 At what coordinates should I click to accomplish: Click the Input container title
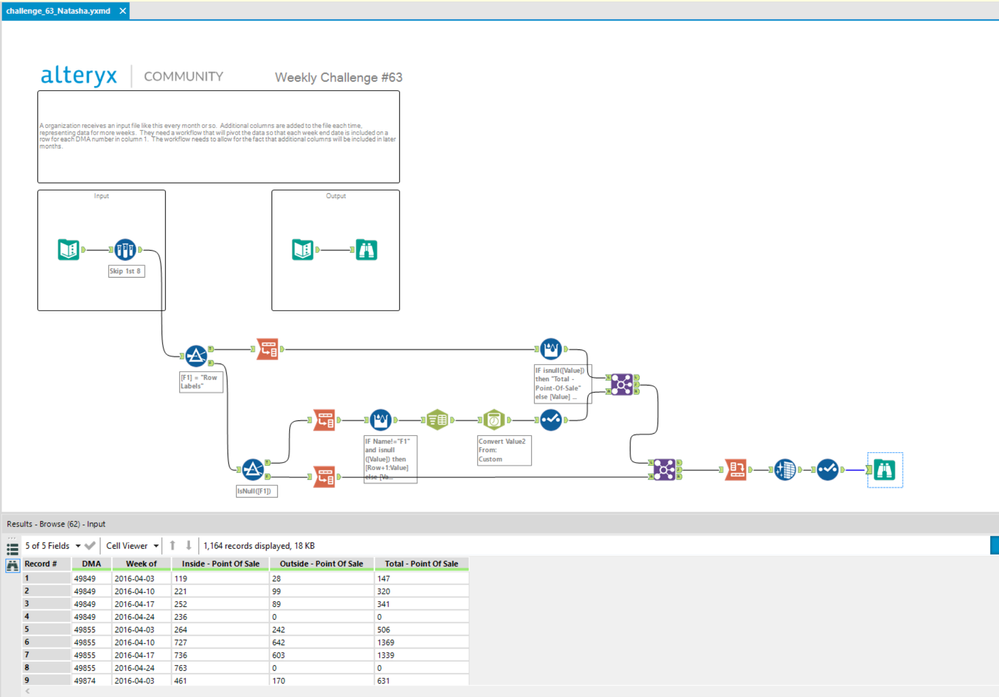(101, 196)
